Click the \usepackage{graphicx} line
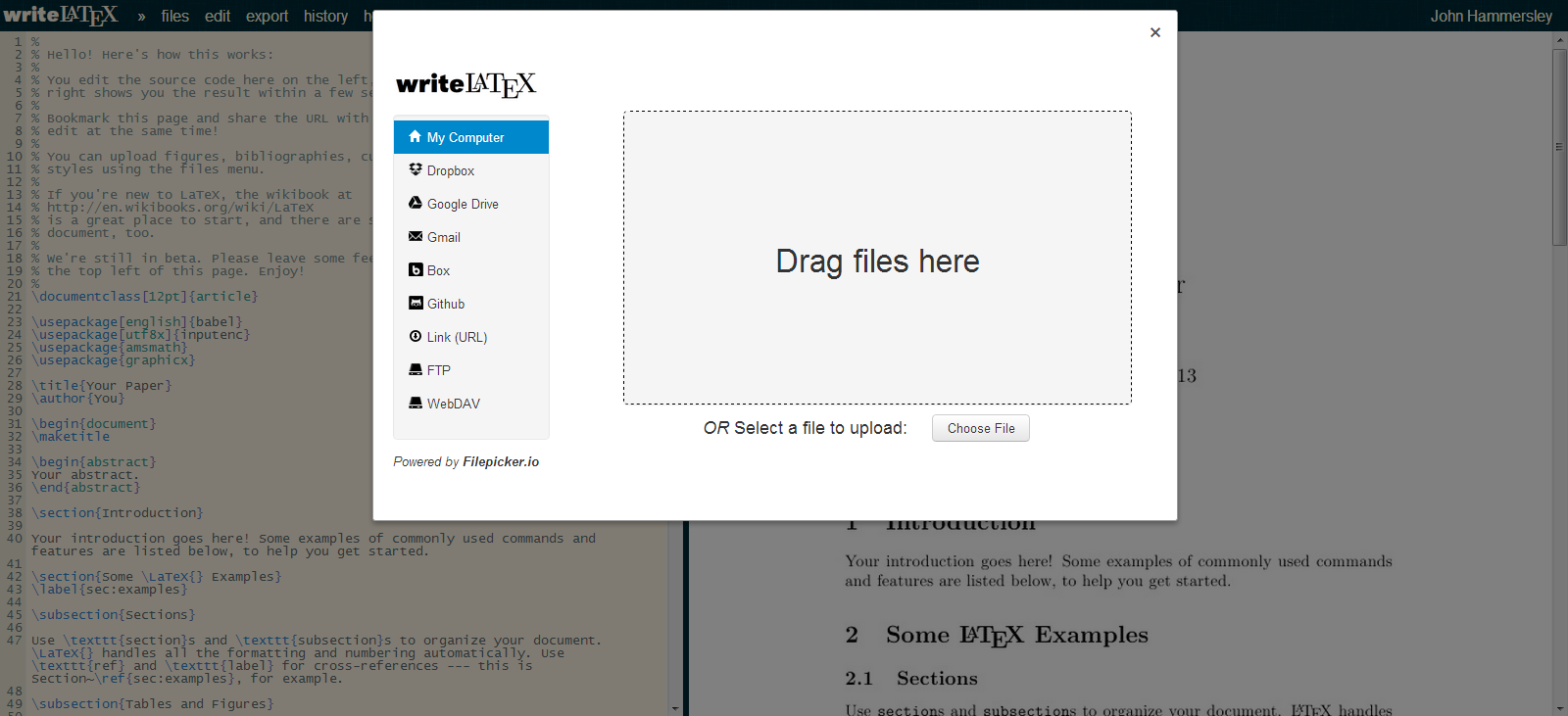Viewport: 1568px width, 716px height. [114, 359]
